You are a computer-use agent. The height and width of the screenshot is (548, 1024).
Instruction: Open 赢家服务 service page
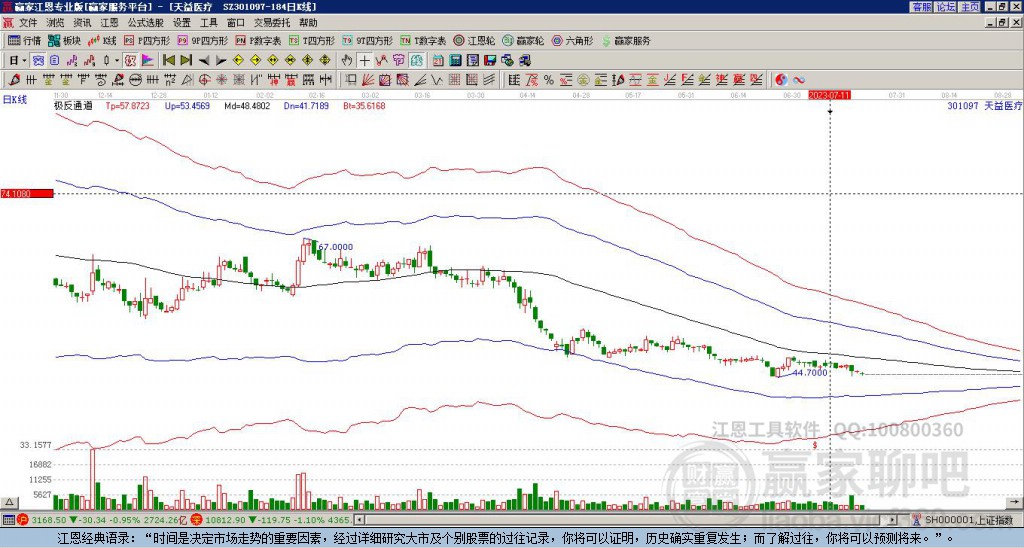[x=626, y=40]
